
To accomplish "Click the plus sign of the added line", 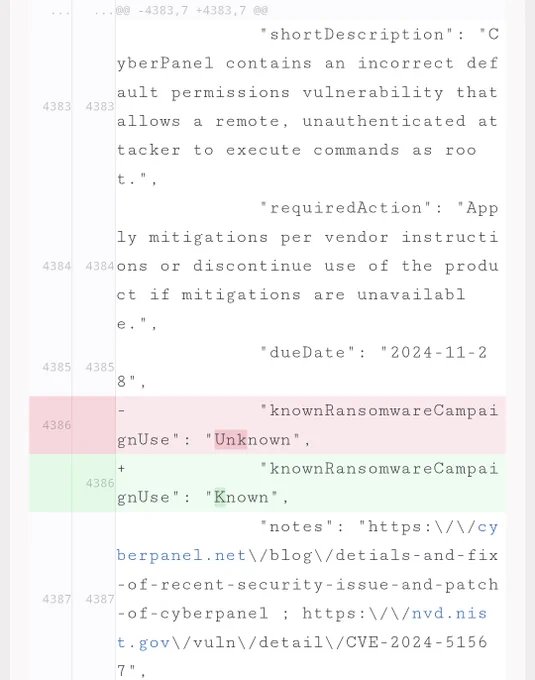I will coord(121,468).
